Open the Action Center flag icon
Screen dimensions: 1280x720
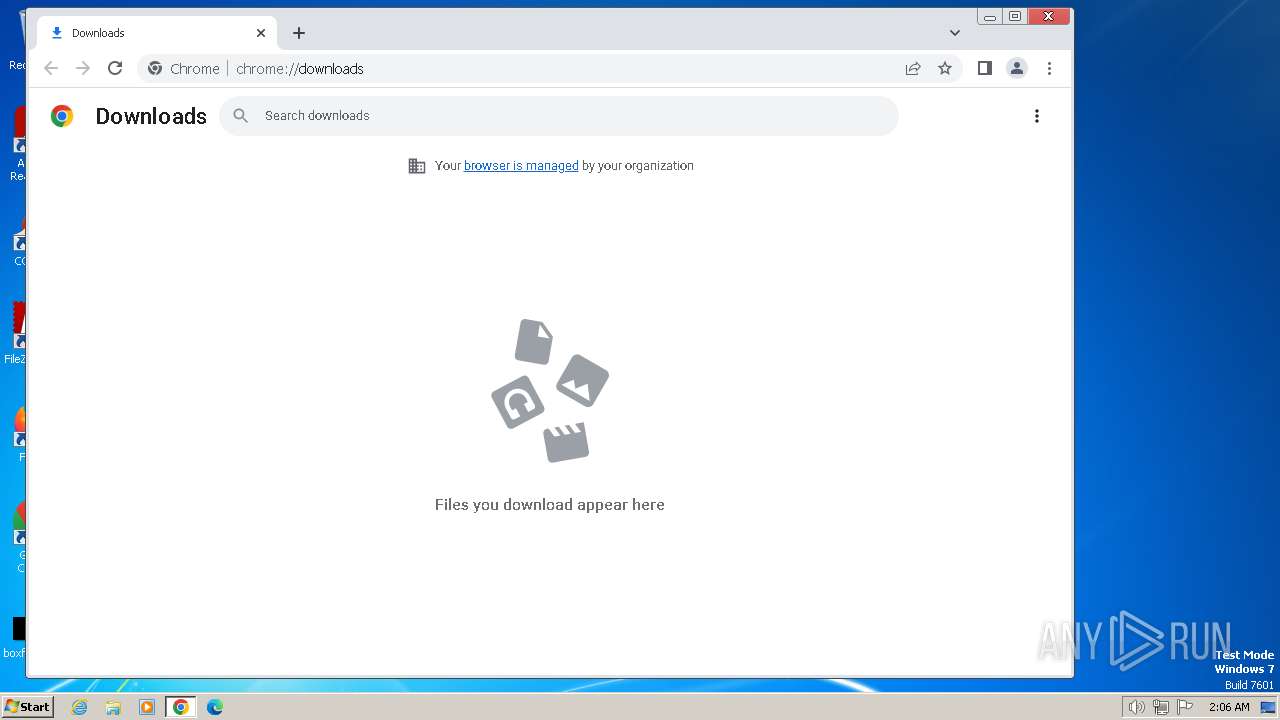tap(1185, 707)
